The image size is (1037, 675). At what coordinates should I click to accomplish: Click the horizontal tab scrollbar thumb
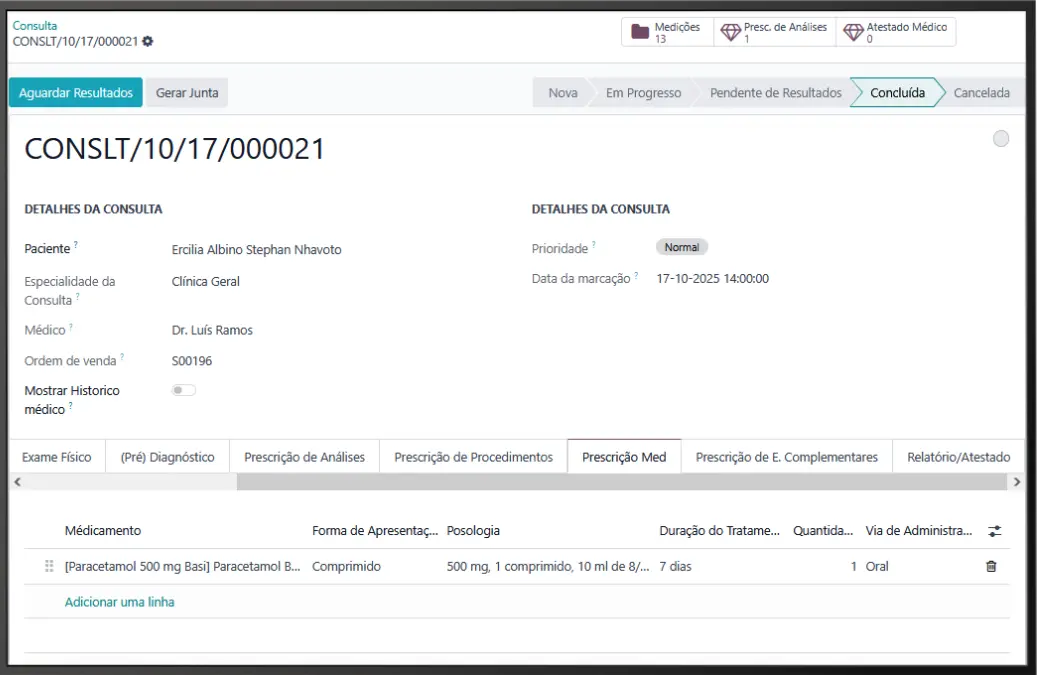pyautogui.click(x=620, y=482)
